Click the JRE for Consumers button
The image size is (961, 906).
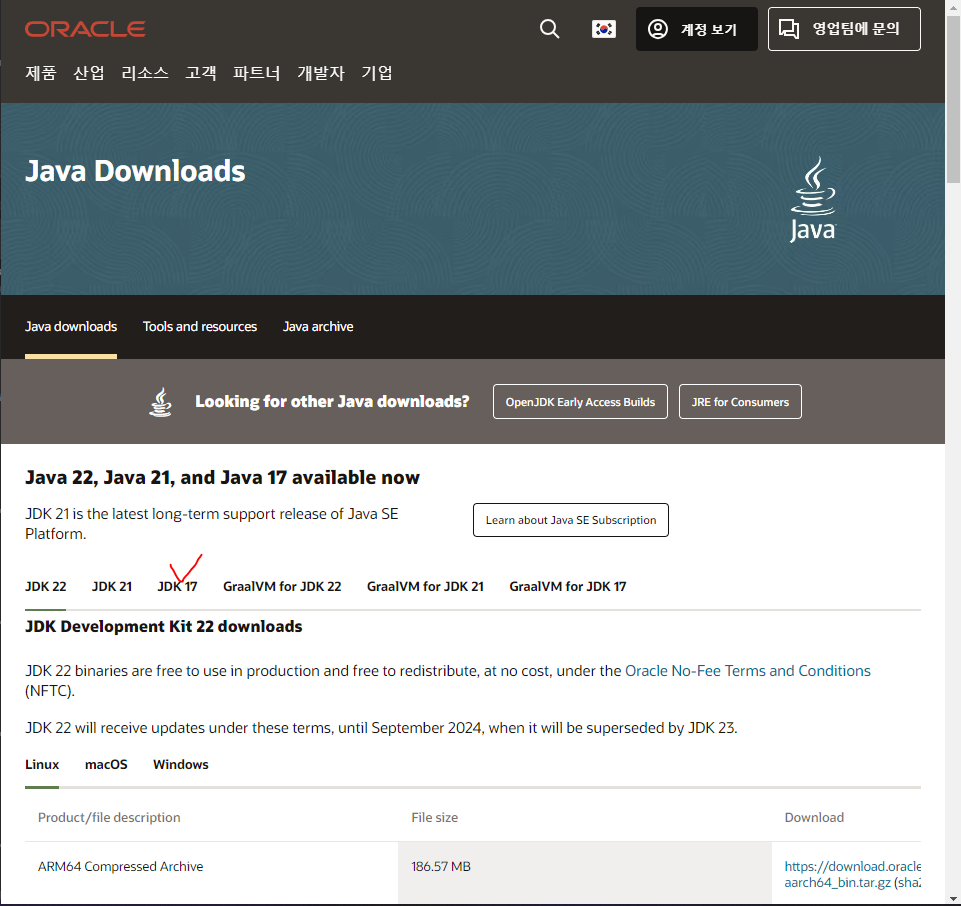tap(740, 402)
